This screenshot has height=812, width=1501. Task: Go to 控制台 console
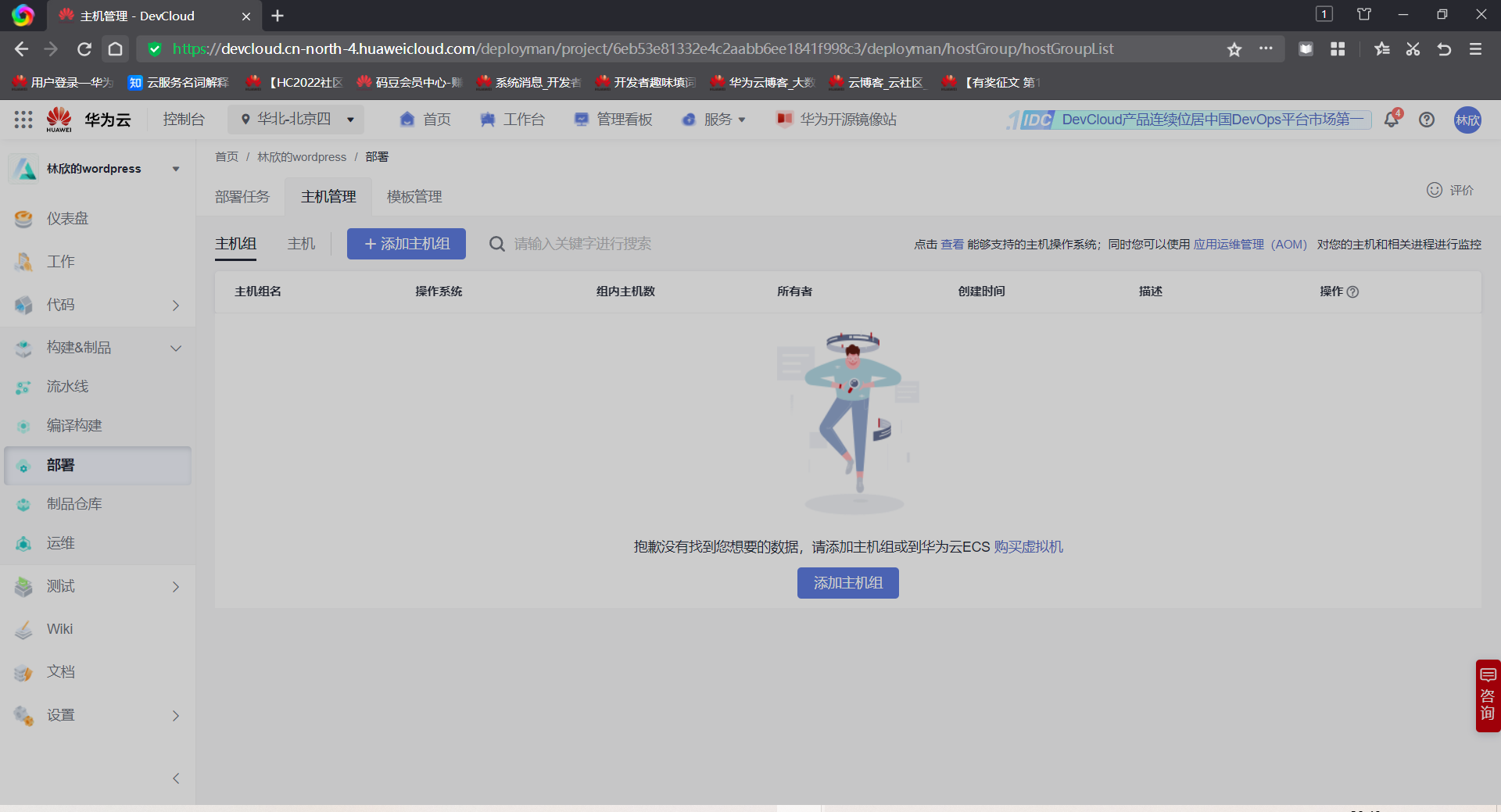pyautogui.click(x=184, y=120)
